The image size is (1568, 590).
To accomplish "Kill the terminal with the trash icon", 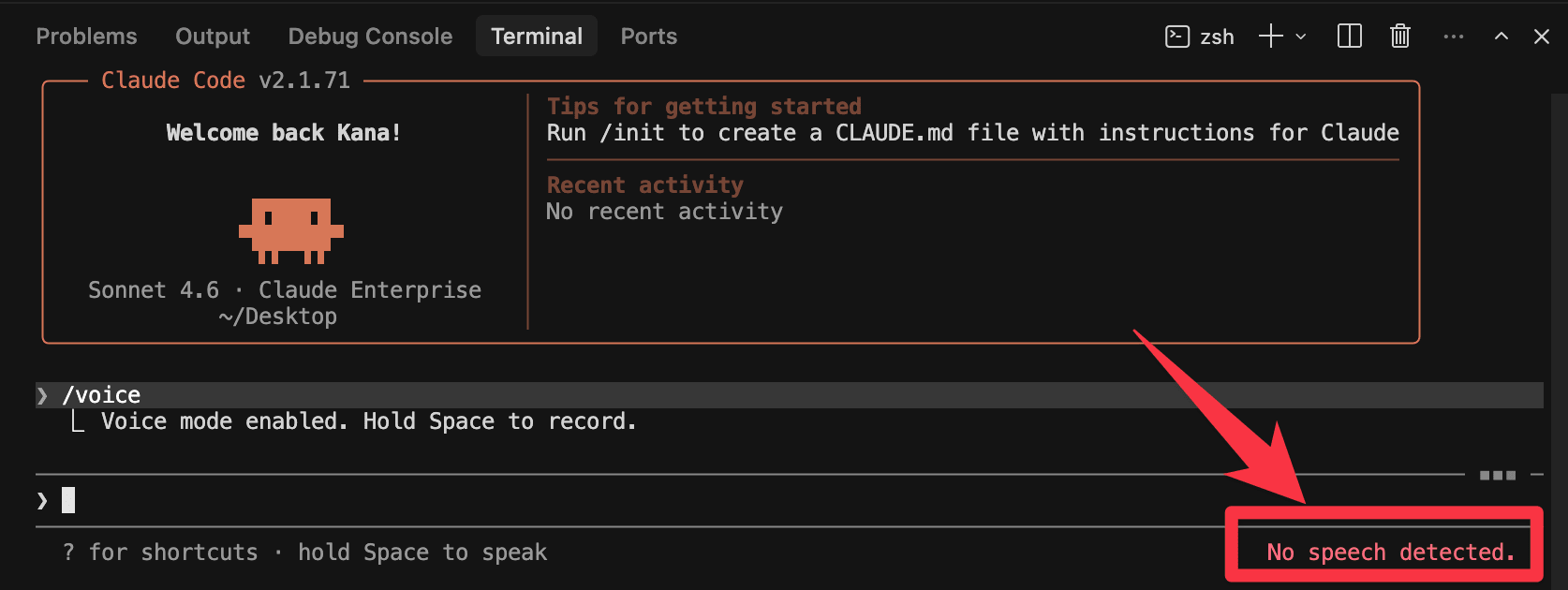I will tap(1399, 37).
